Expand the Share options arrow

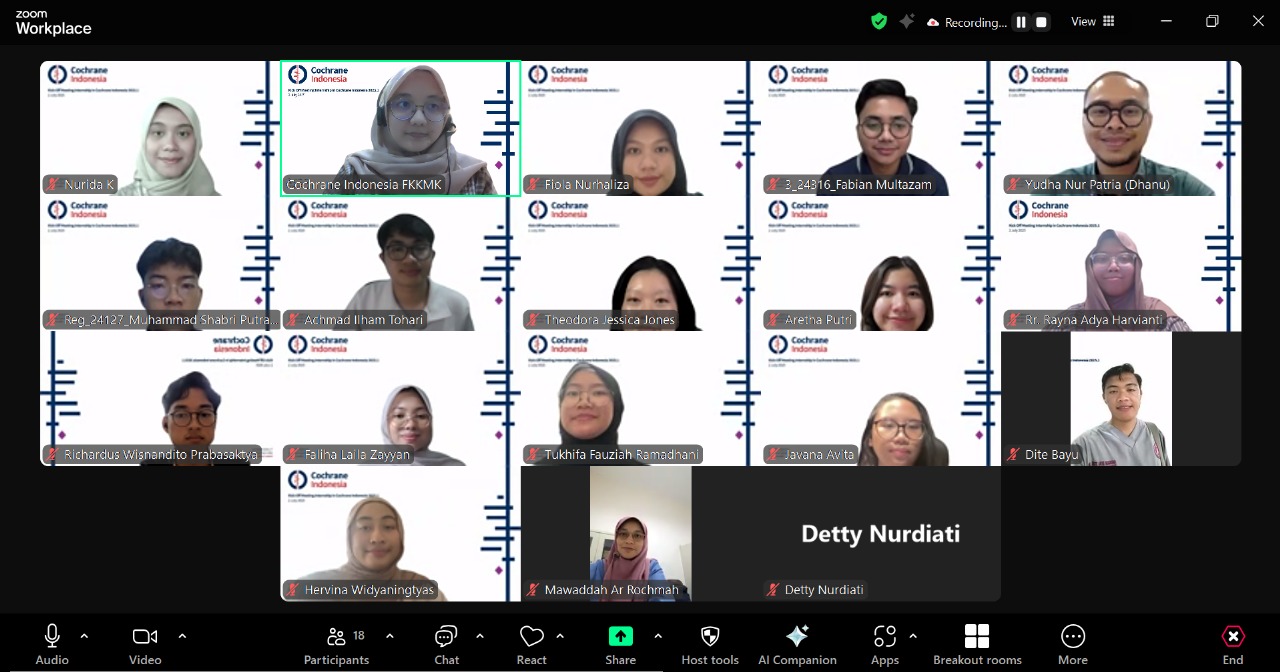(x=658, y=636)
